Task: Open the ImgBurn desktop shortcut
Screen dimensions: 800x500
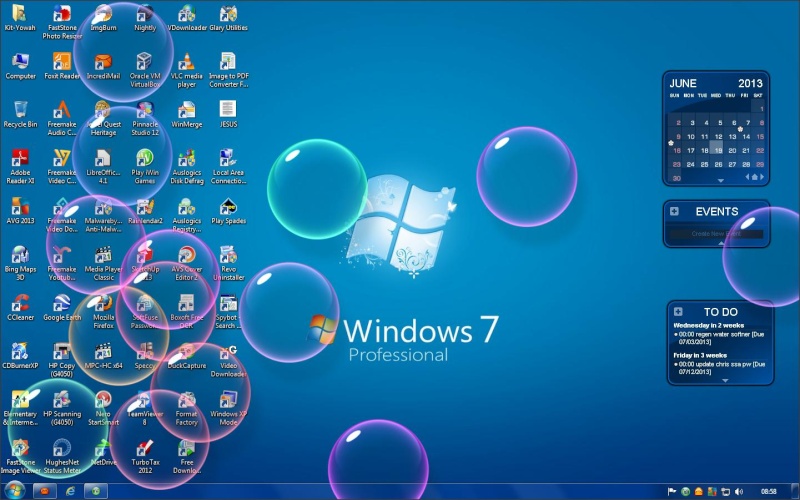Action: [104, 19]
